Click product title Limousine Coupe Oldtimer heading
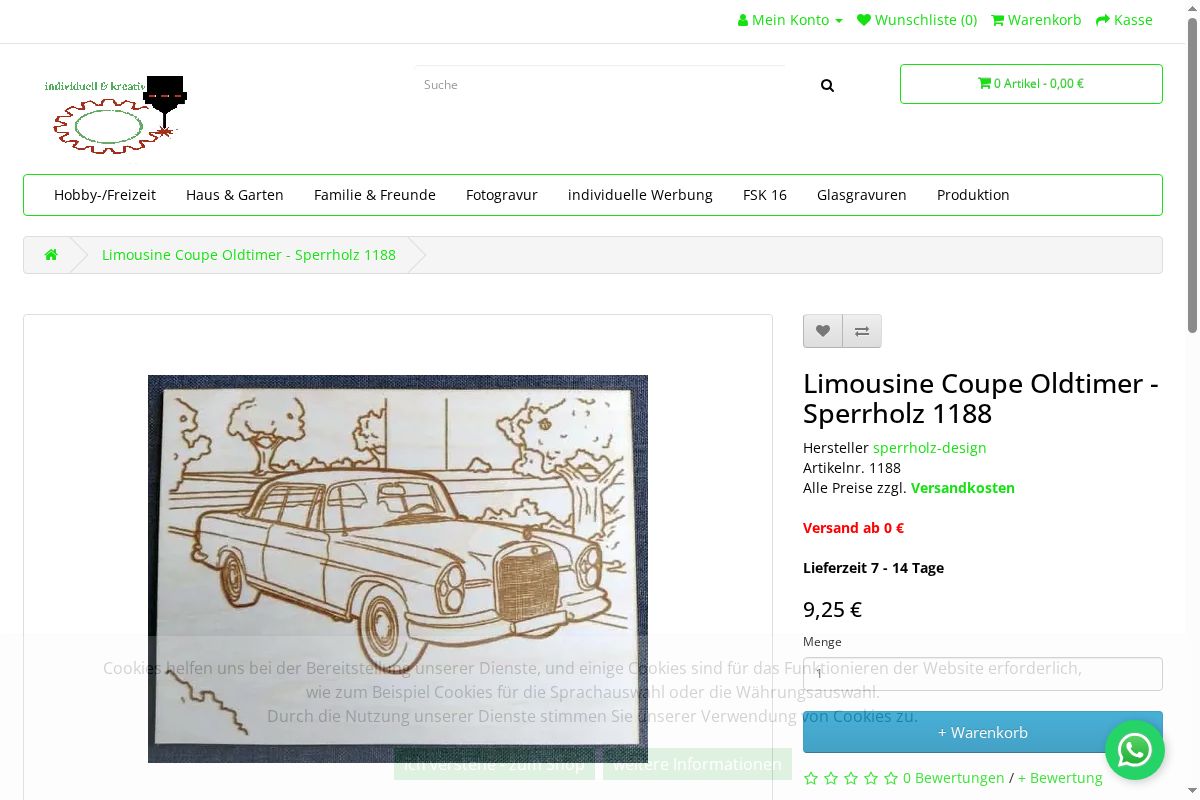 click(981, 398)
